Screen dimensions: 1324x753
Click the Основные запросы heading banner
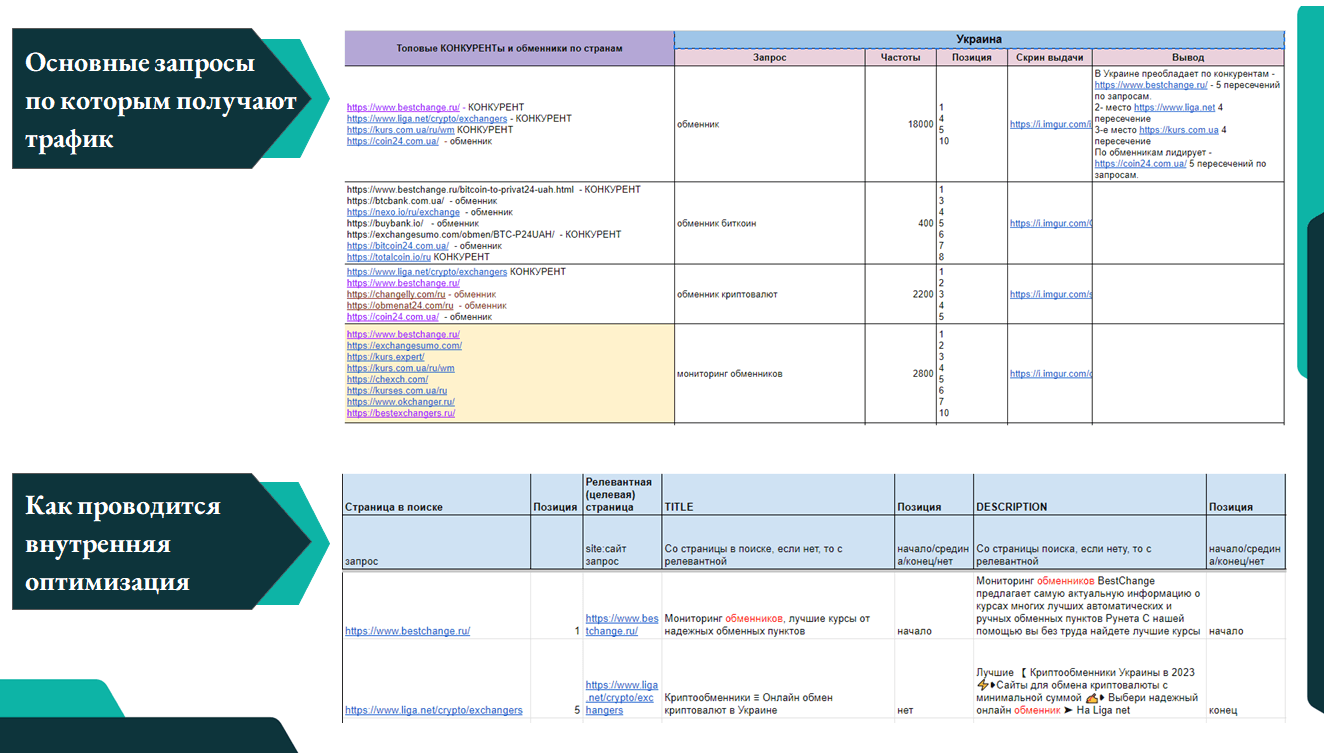[160, 99]
